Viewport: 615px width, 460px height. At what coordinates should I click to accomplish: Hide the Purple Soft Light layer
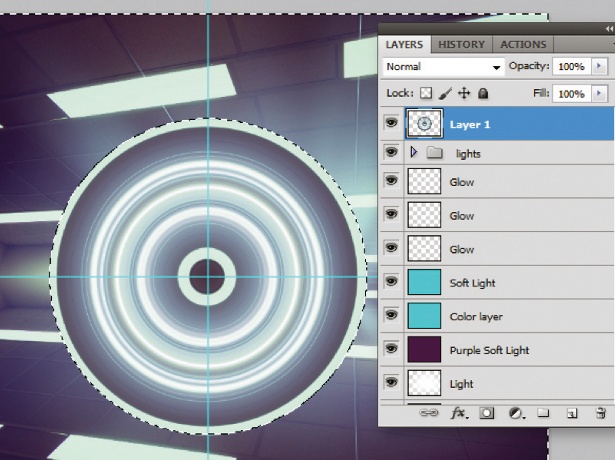coord(391,348)
